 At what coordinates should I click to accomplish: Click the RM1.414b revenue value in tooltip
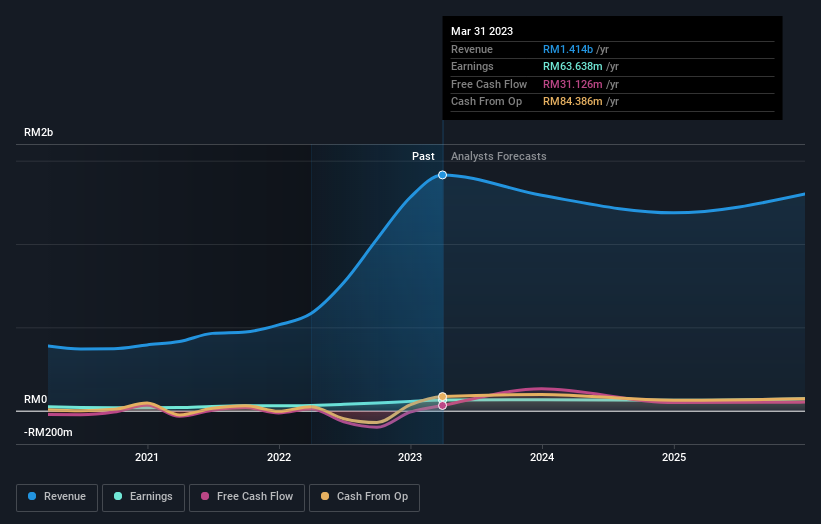pyautogui.click(x=568, y=49)
